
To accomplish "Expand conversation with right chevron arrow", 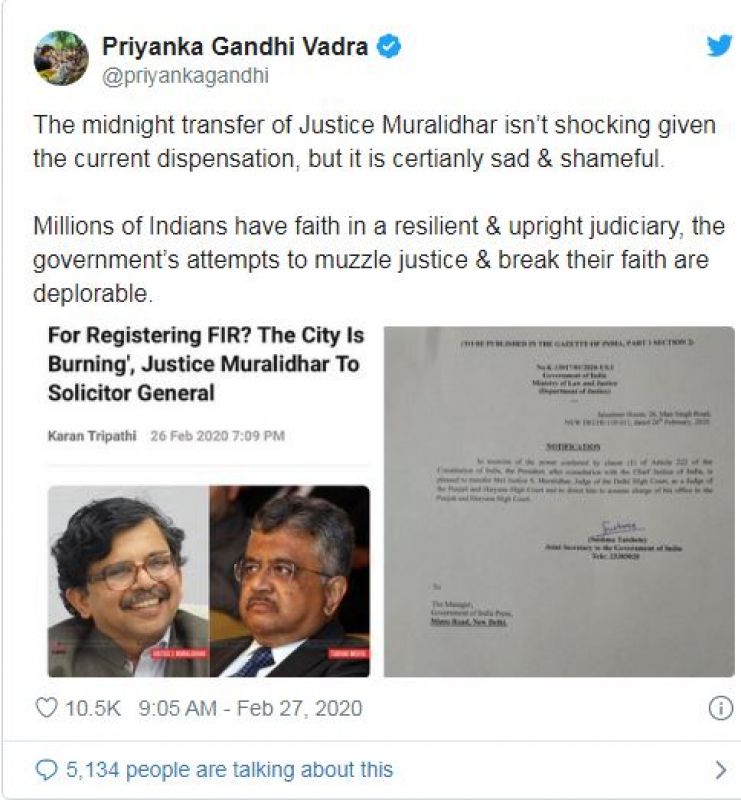I will pos(720,770).
